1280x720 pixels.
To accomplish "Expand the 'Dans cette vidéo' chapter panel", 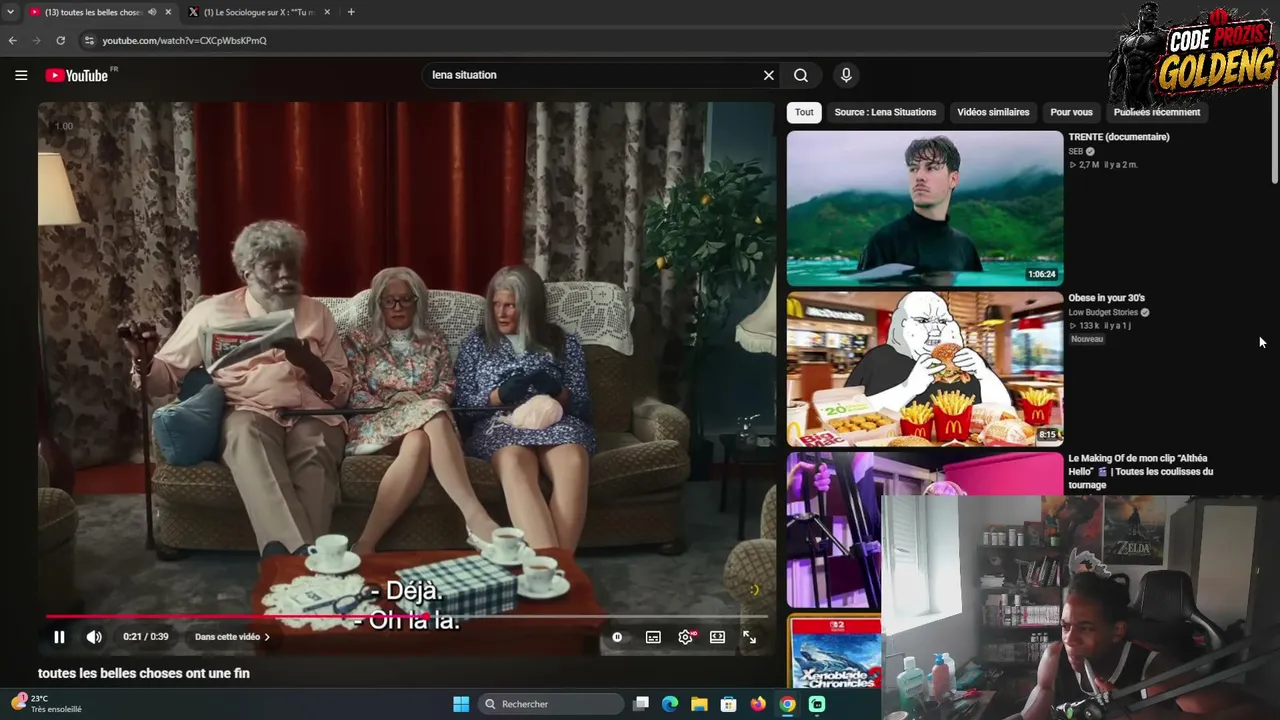I will [232, 637].
